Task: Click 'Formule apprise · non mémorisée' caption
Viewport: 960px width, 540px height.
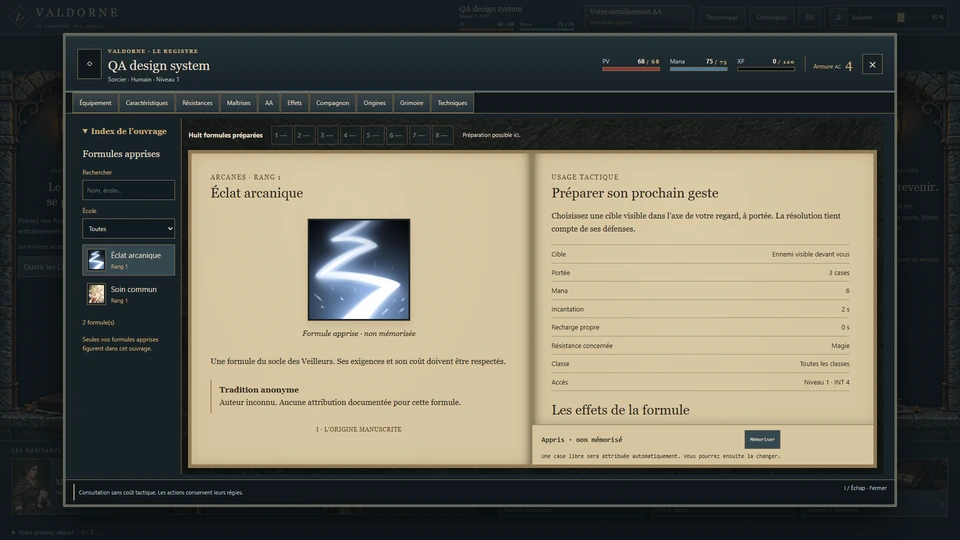Action: pos(359,334)
